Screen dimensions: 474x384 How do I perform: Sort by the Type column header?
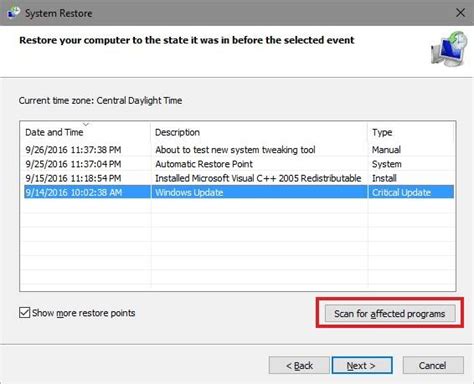(411, 132)
